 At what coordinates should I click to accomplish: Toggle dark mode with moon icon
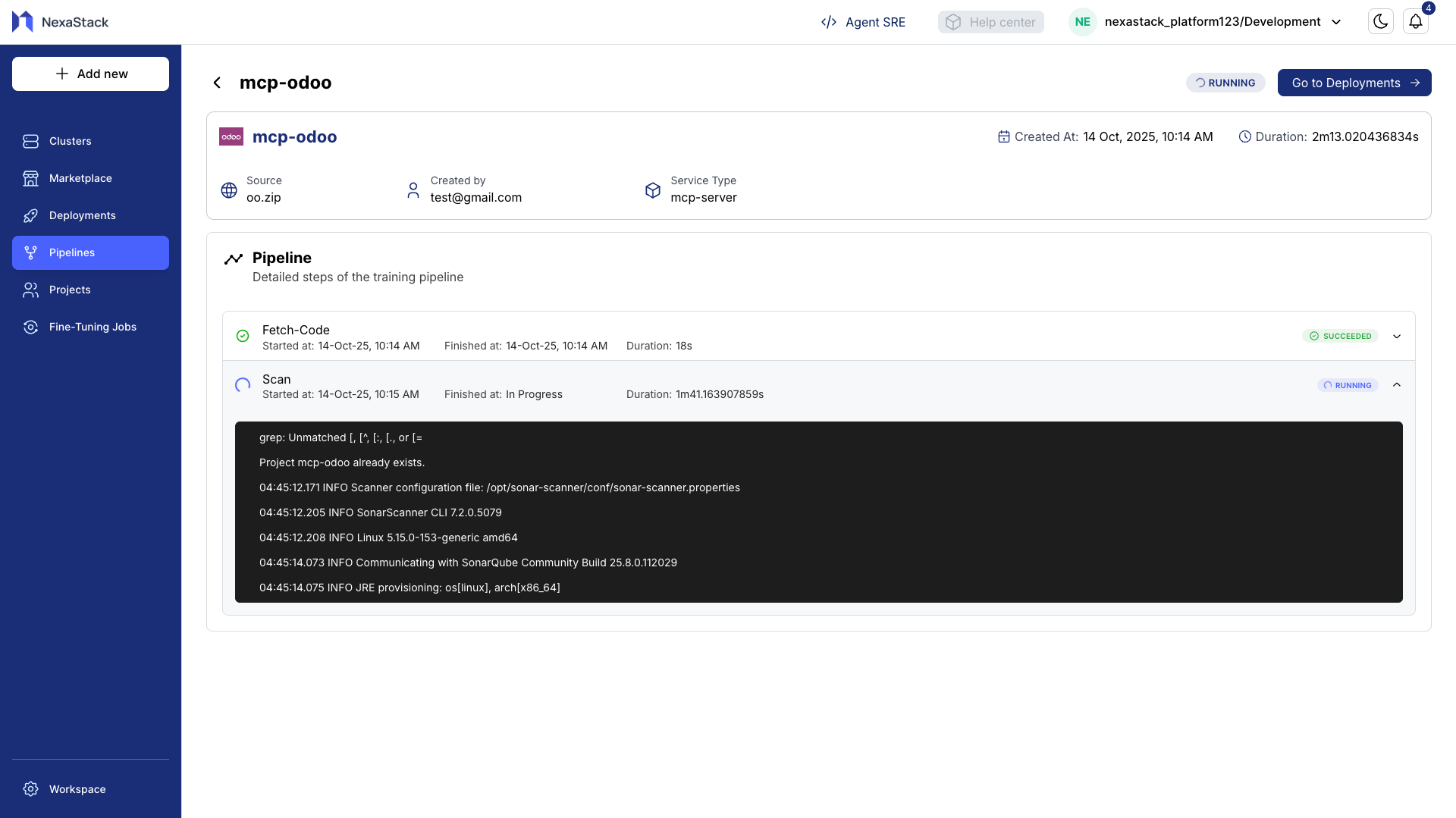[x=1380, y=21]
